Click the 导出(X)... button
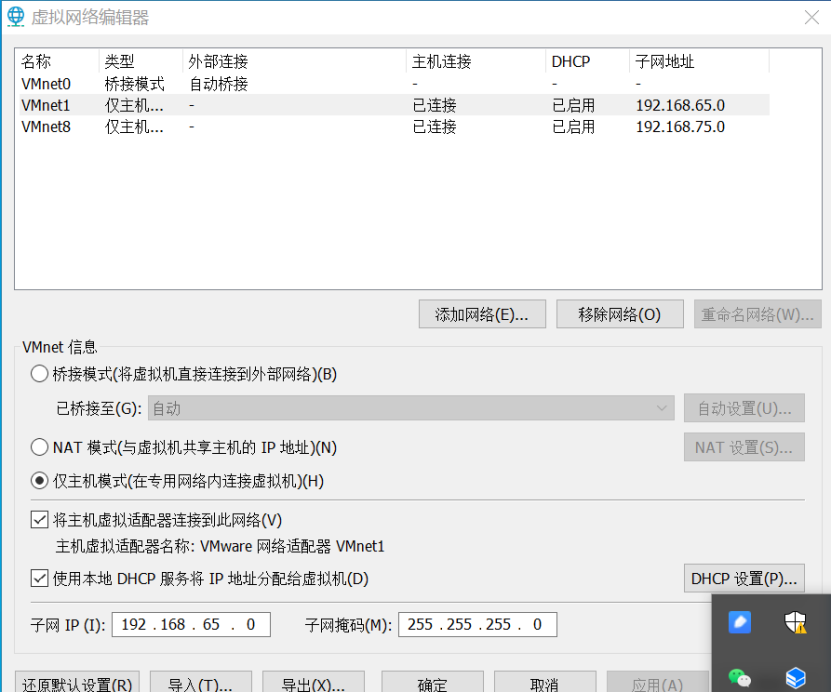The height and width of the screenshot is (692, 831). [x=313, y=683]
